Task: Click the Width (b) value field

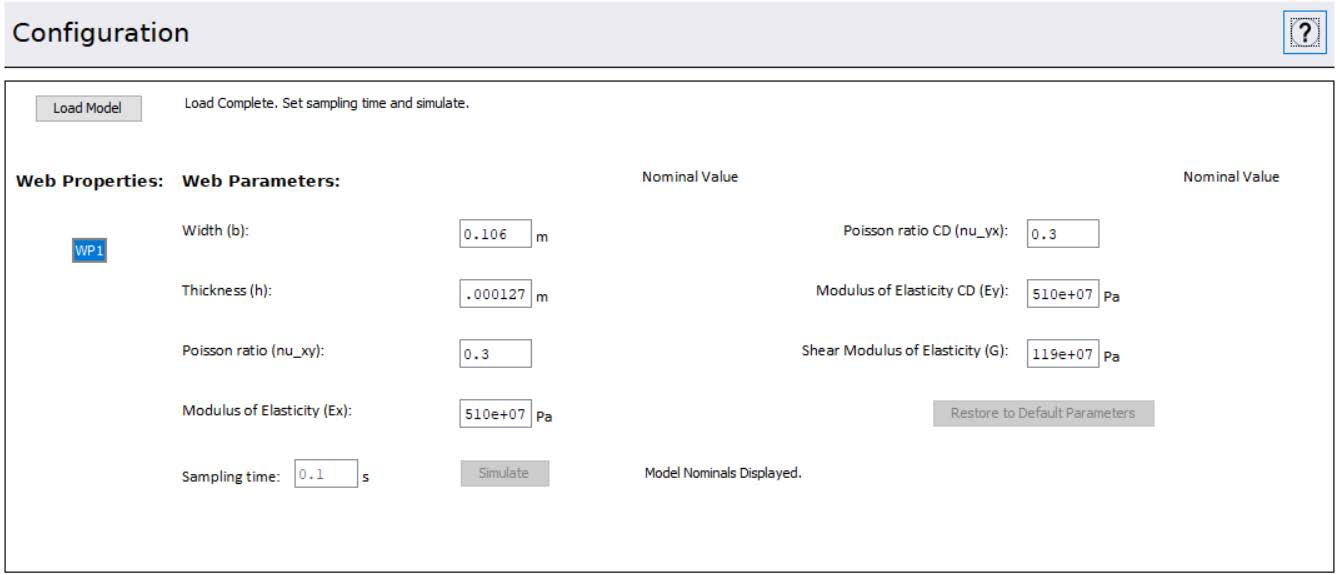Action: click(495, 235)
